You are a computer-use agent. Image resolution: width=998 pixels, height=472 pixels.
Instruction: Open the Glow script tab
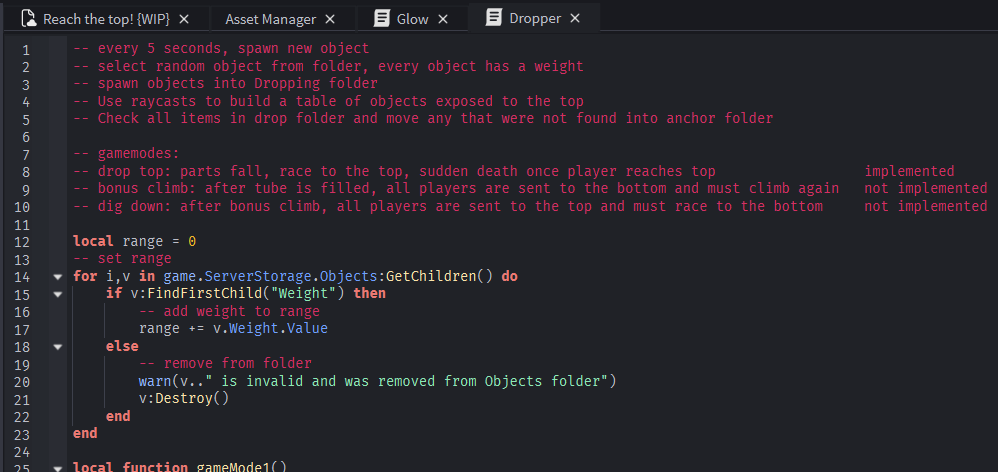click(411, 19)
